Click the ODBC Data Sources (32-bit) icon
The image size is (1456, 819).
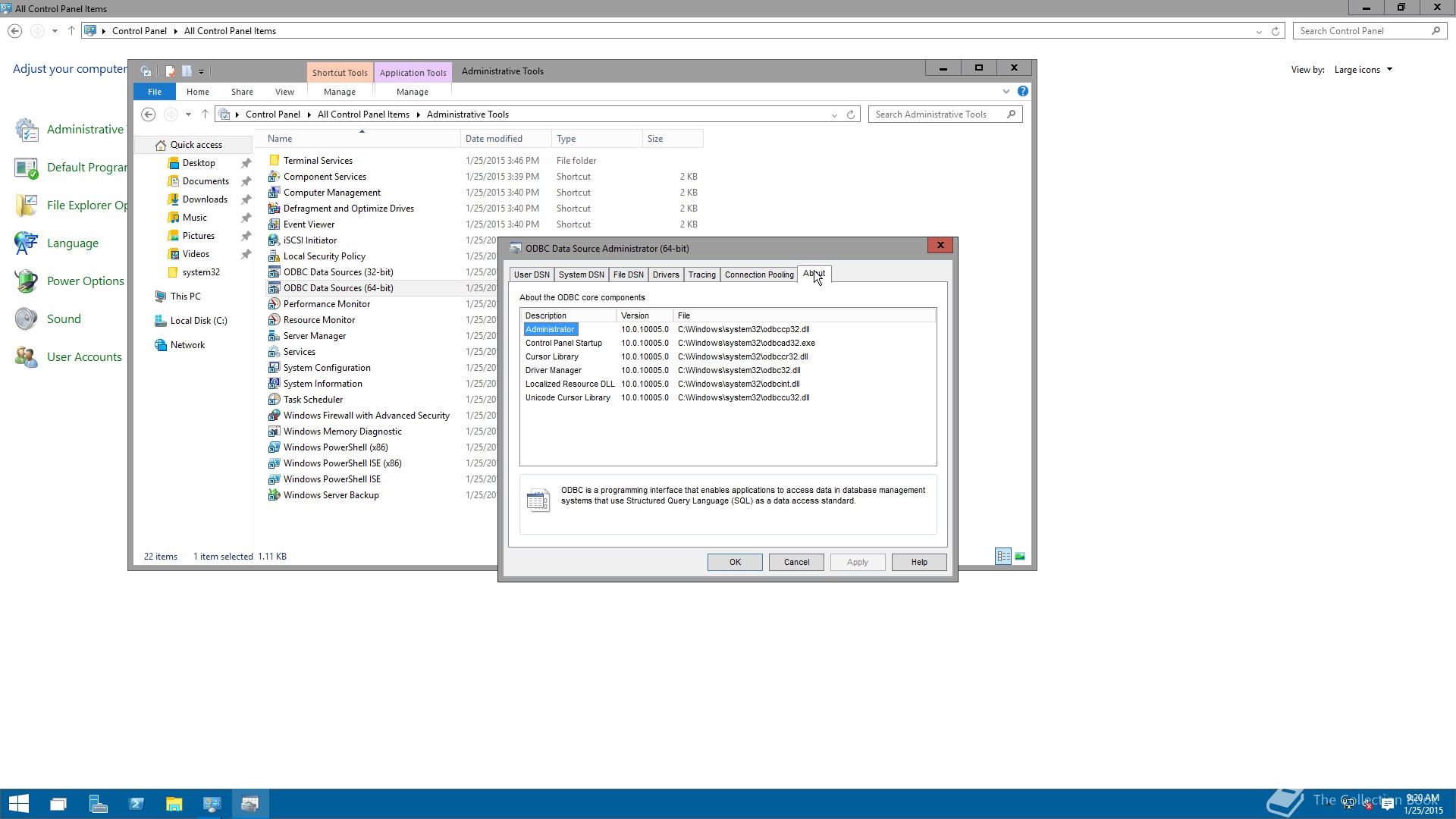coord(275,272)
